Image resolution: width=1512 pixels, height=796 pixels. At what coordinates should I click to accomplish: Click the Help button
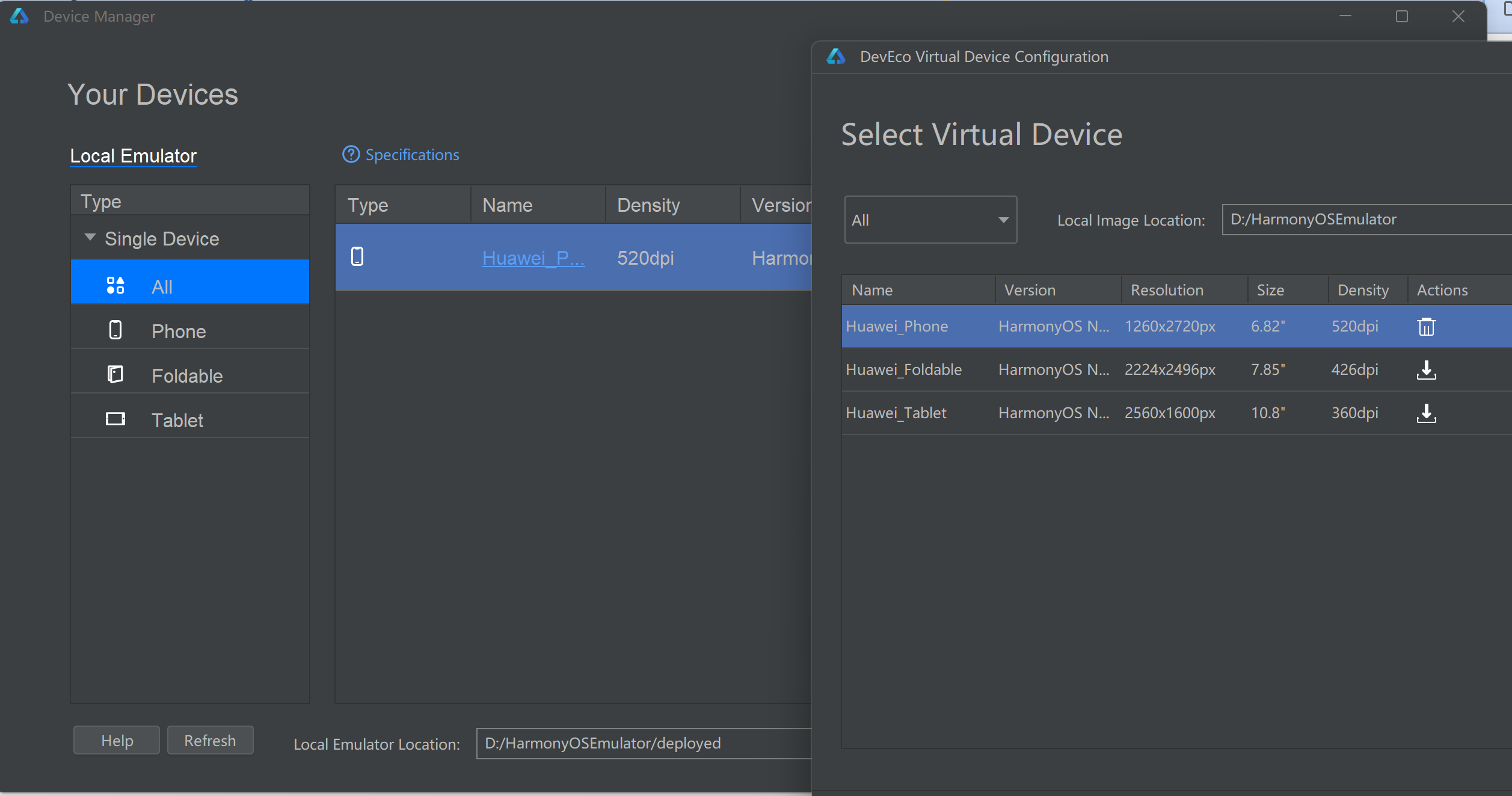[x=117, y=740]
